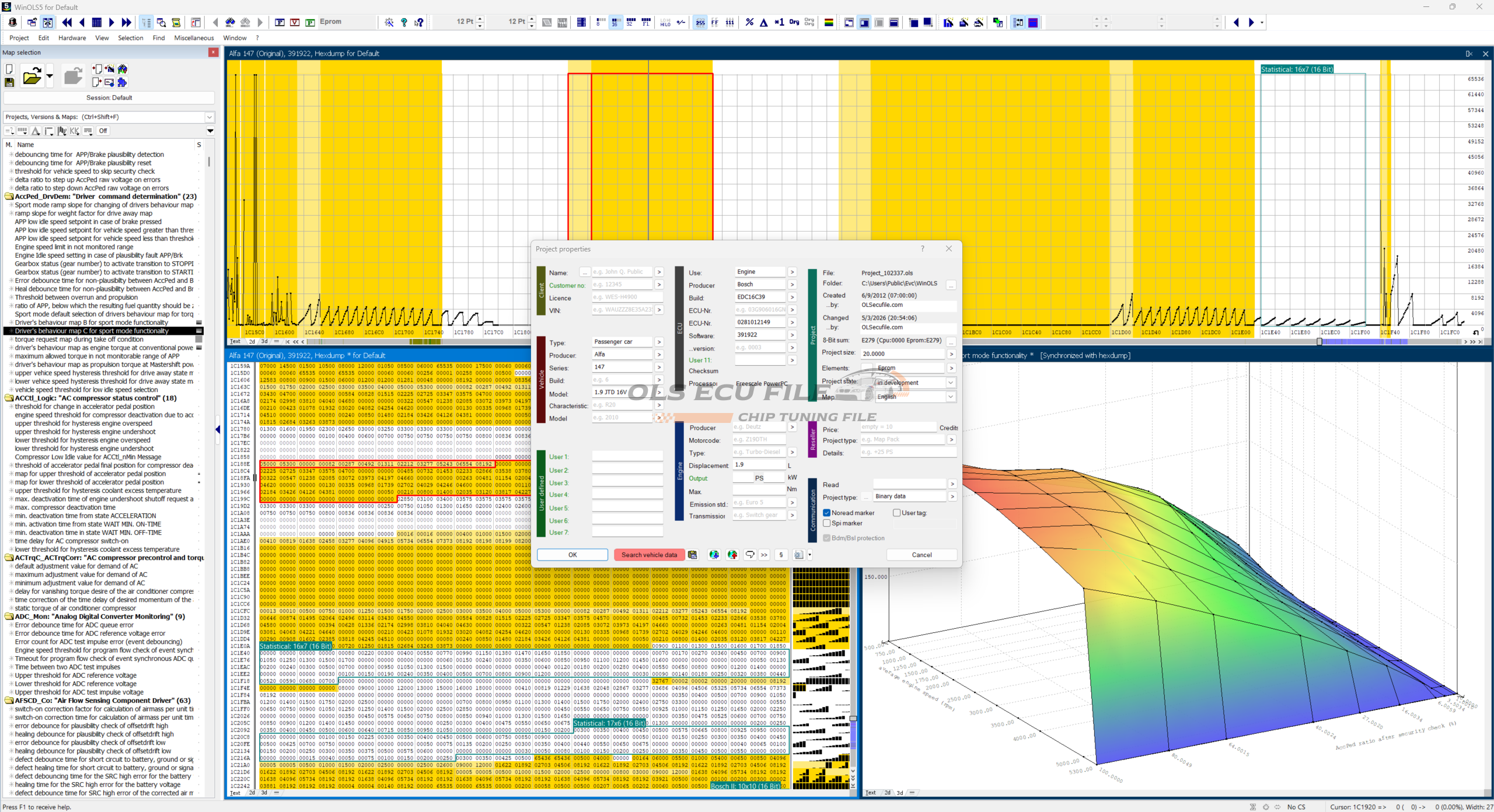Collapse the ACCtl_Logic folder in map list
The image size is (1494, 812).
(9, 398)
